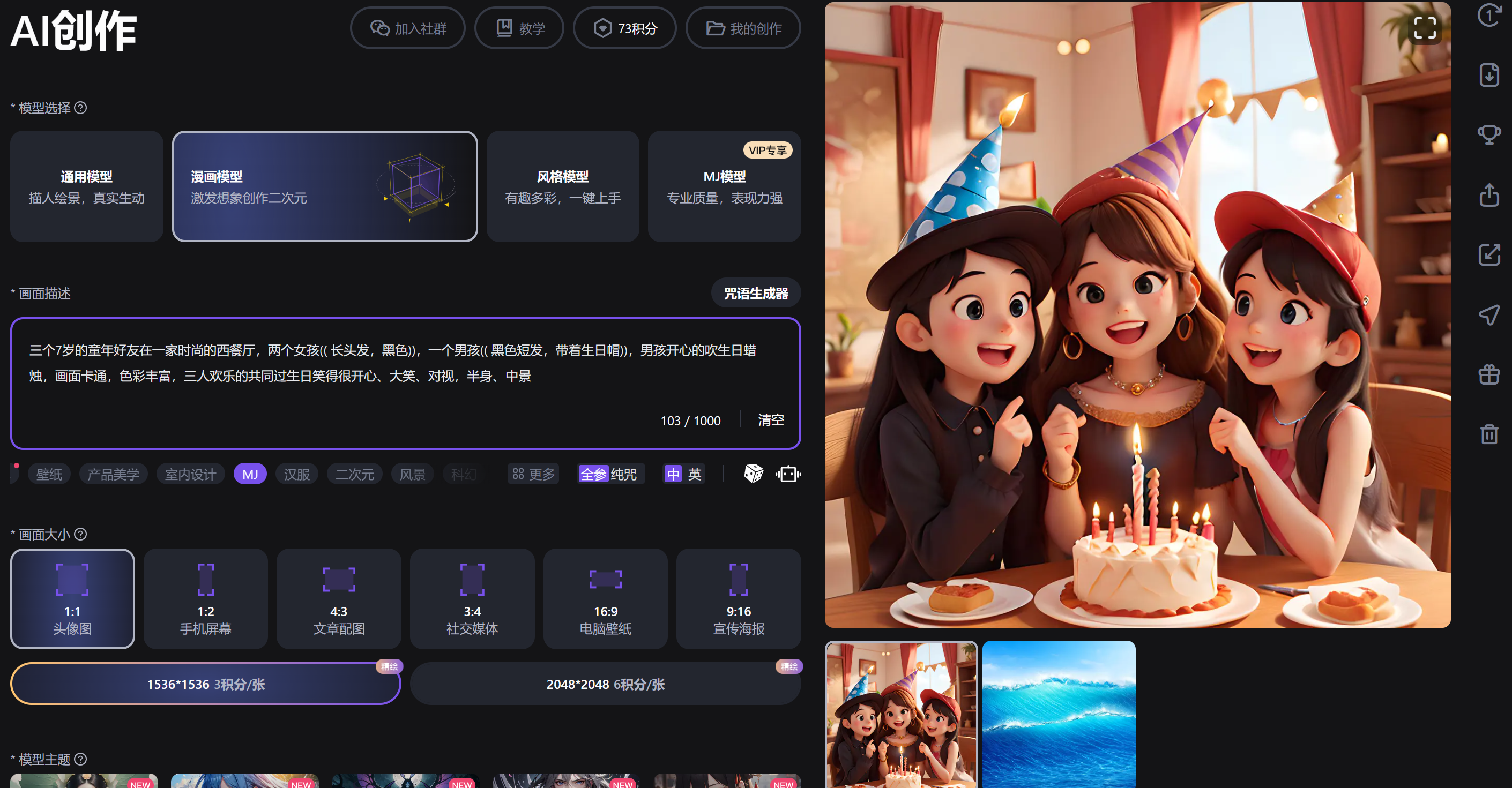Select the 16:9 电脑壁纸 aspect ratio

click(605, 598)
